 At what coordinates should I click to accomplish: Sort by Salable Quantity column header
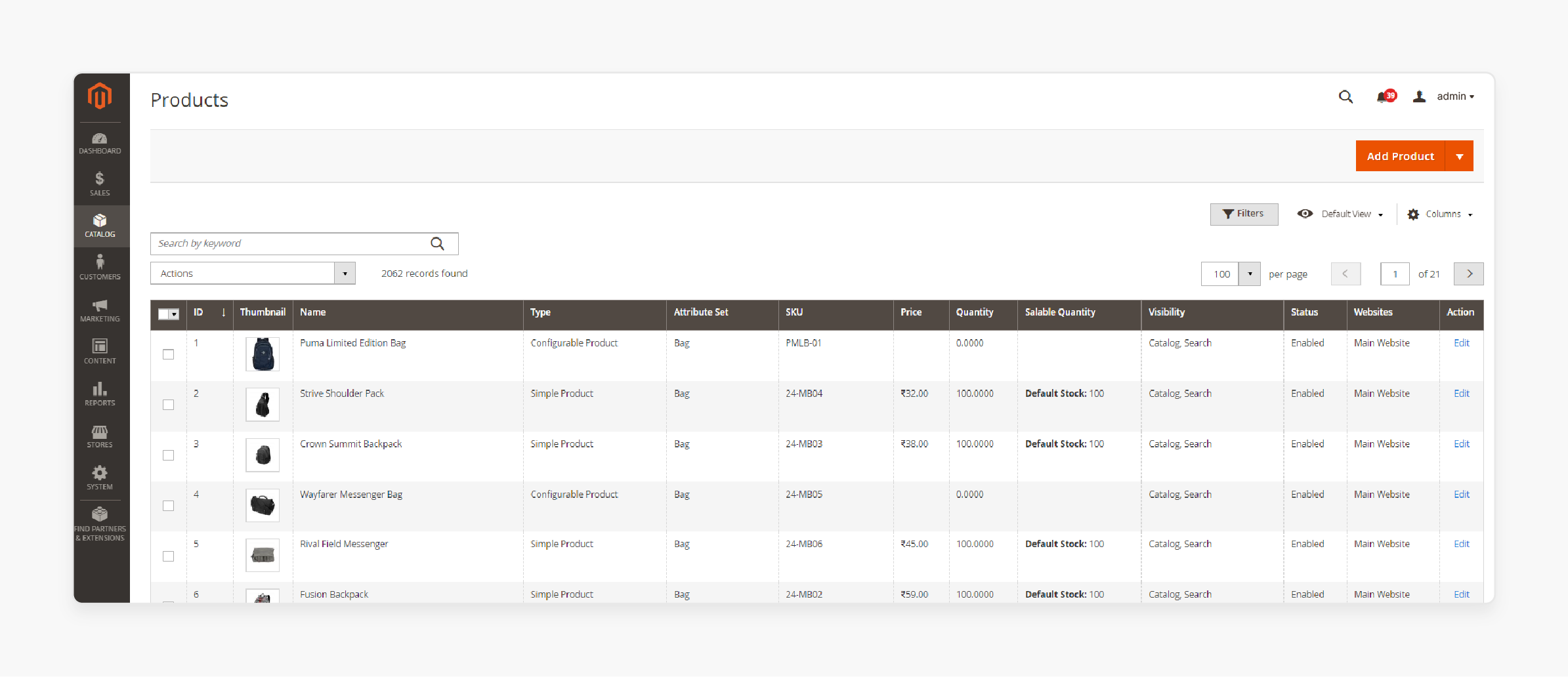pos(1060,312)
